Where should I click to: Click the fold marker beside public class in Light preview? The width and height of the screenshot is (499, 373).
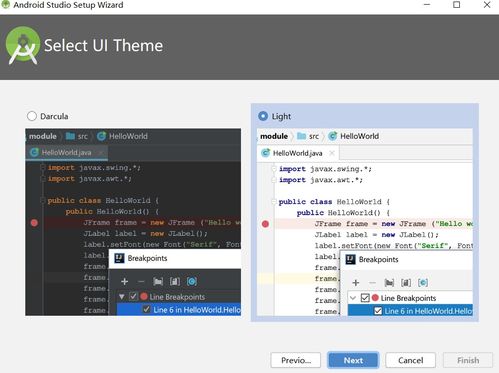coord(274,202)
